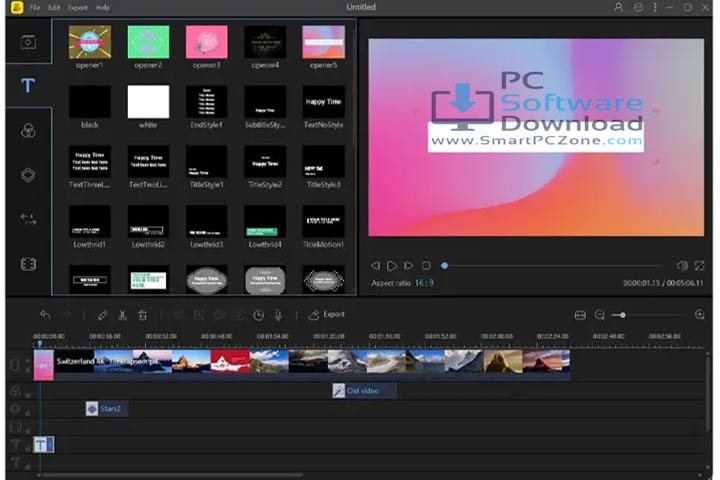Zoom in the timeline with plus magnifier
The width and height of the screenshot is (720, 480).
pos(700,315)
